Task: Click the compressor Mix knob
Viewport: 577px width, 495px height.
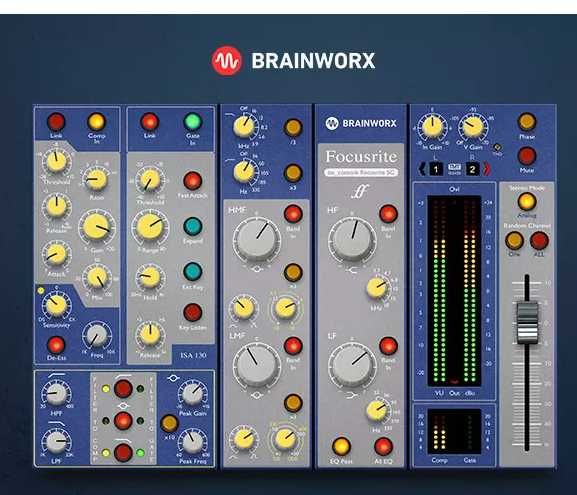Action: point(97,277)
